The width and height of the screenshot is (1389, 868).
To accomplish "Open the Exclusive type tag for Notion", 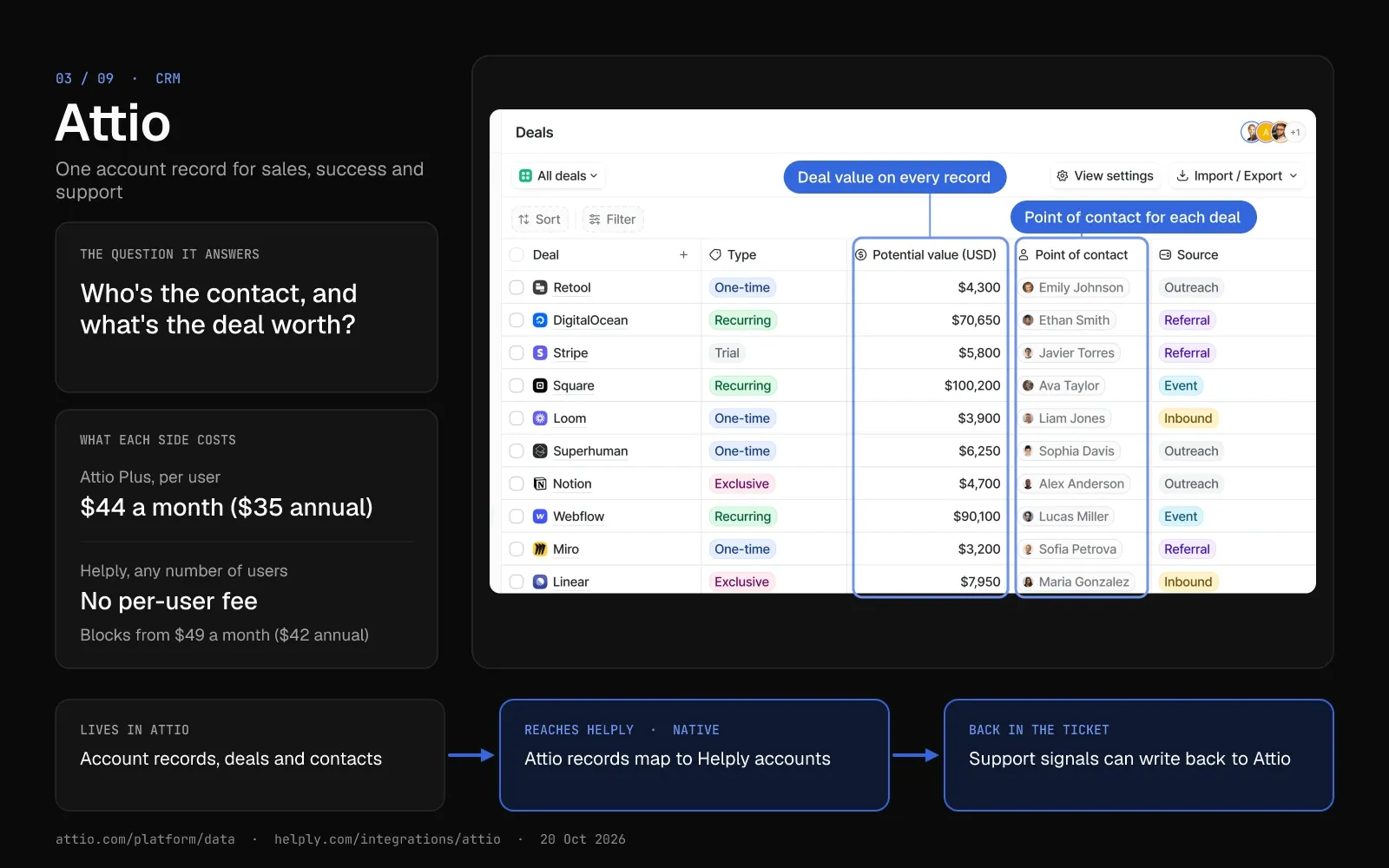I will click(741, 483).
